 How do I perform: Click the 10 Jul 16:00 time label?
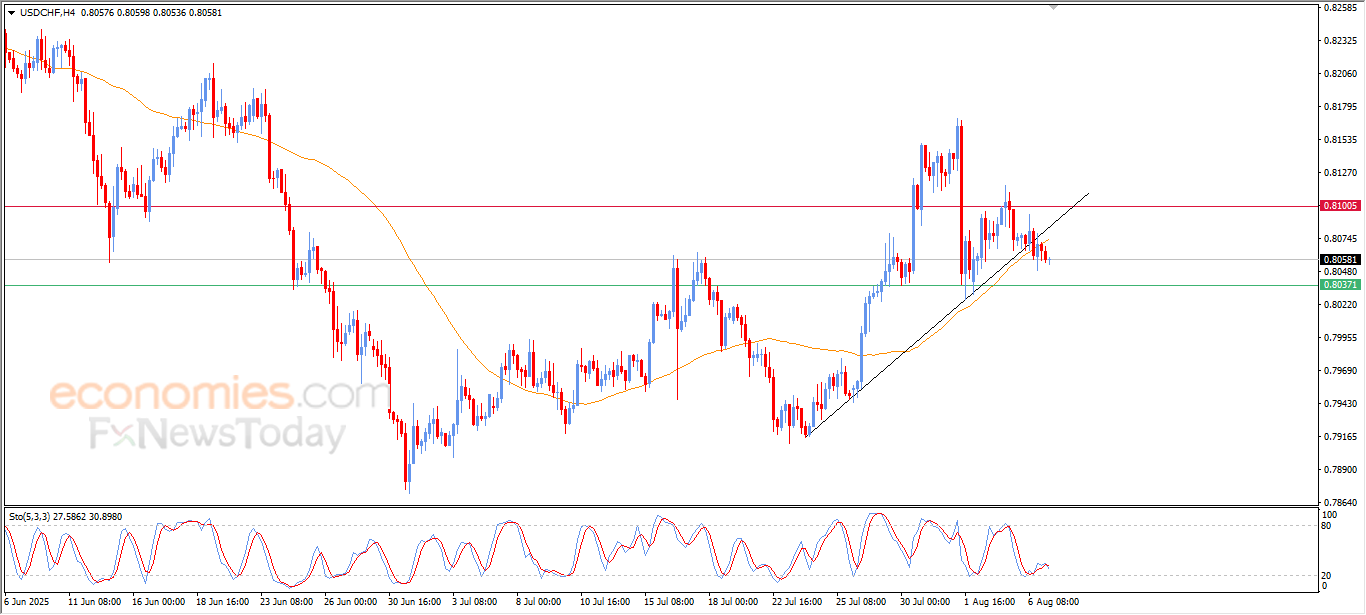click(x=604, y=603)
